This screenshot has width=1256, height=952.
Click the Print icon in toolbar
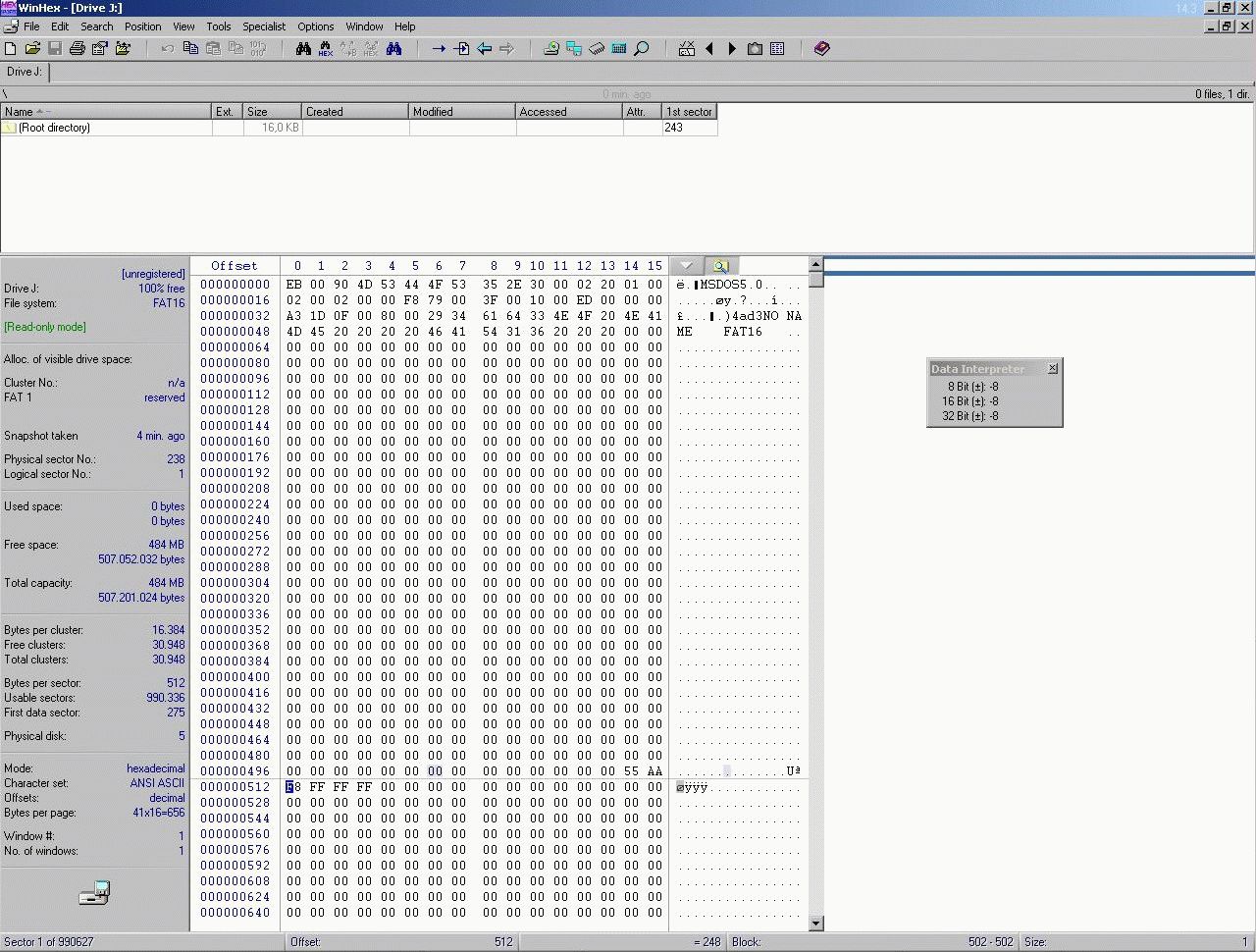tap(77, 48)
